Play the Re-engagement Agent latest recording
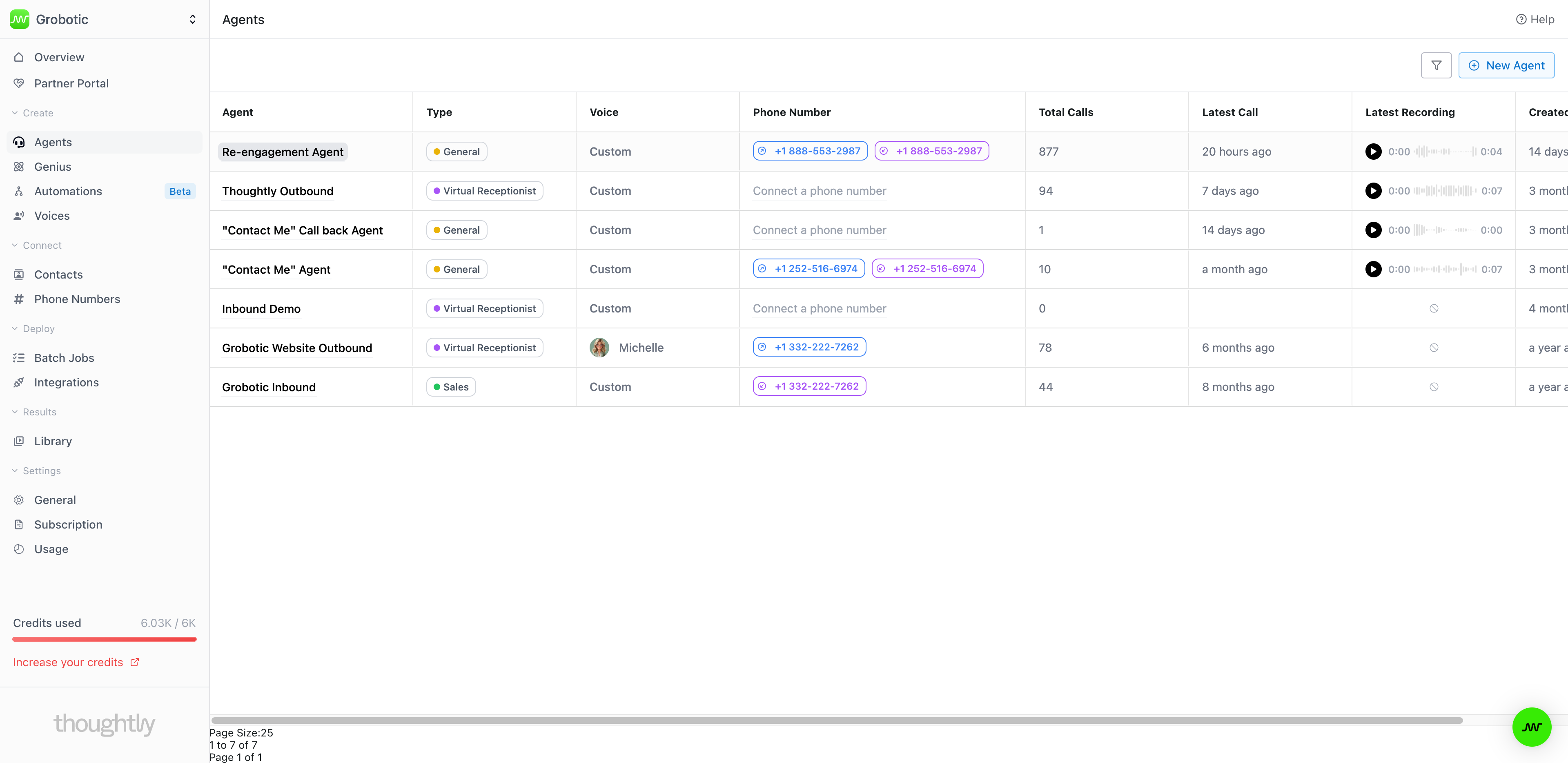The height and width of the screenshot is (763, 1568). [x=1373, y=152]
